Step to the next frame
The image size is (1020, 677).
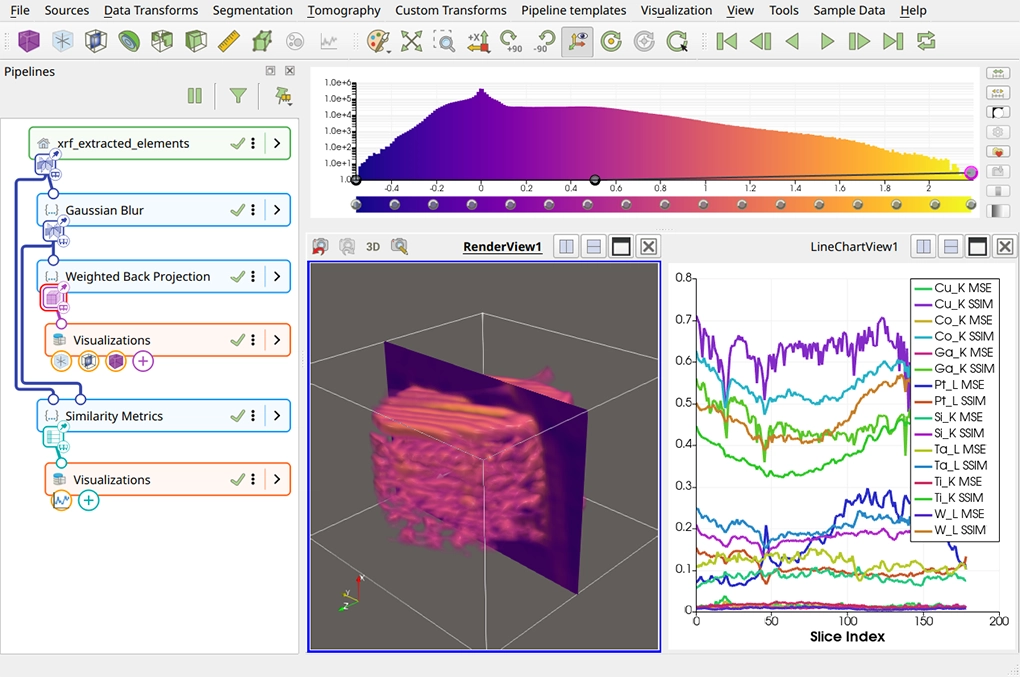pos(859,41)
